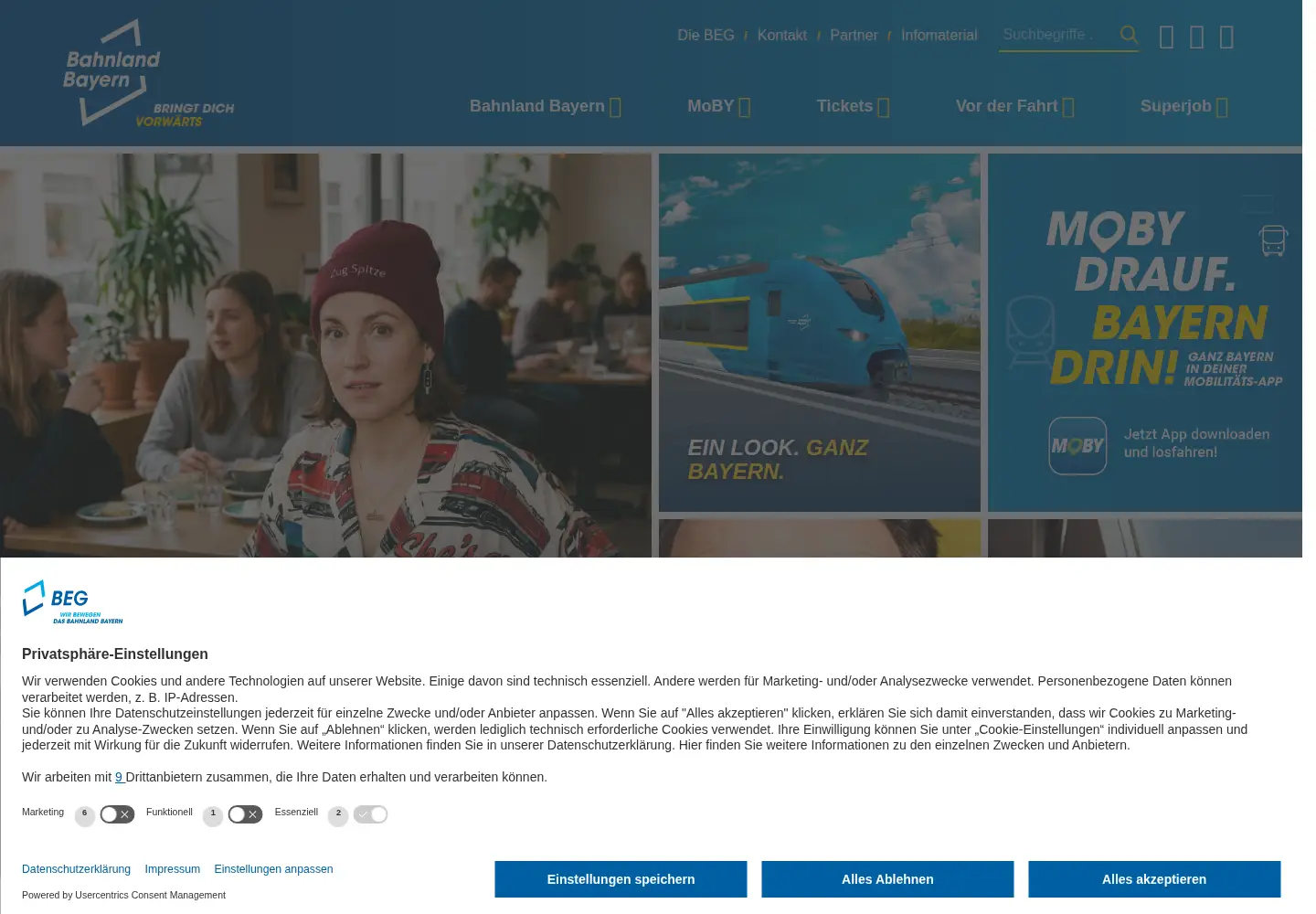
Task: Click the Funktionell count badge 1
Action: coord(213,814)
